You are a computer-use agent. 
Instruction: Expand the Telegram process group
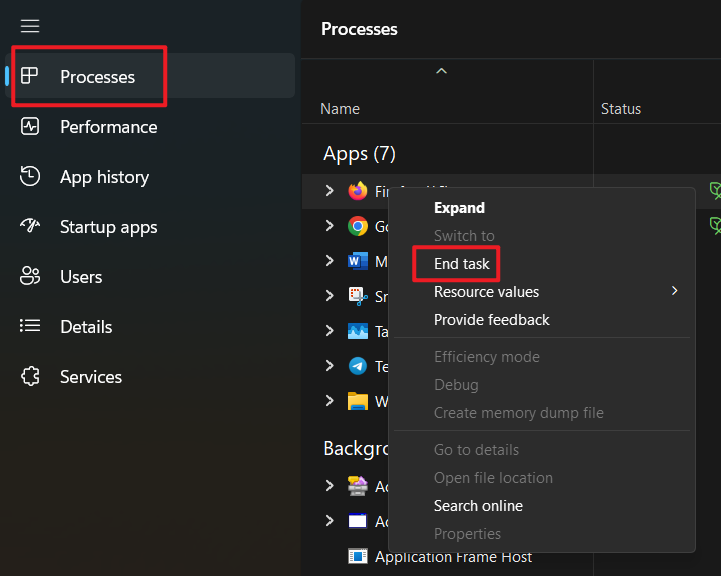[x=329, y=365]
